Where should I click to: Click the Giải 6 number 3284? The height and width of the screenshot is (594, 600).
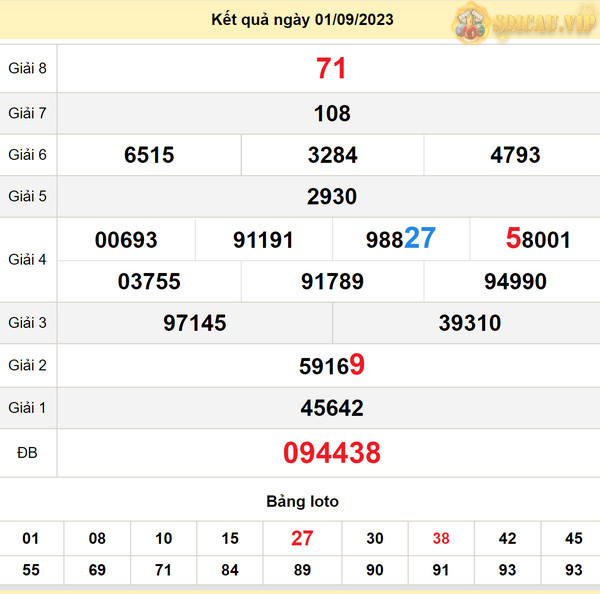pyautogui.click(x=332, y=155)
